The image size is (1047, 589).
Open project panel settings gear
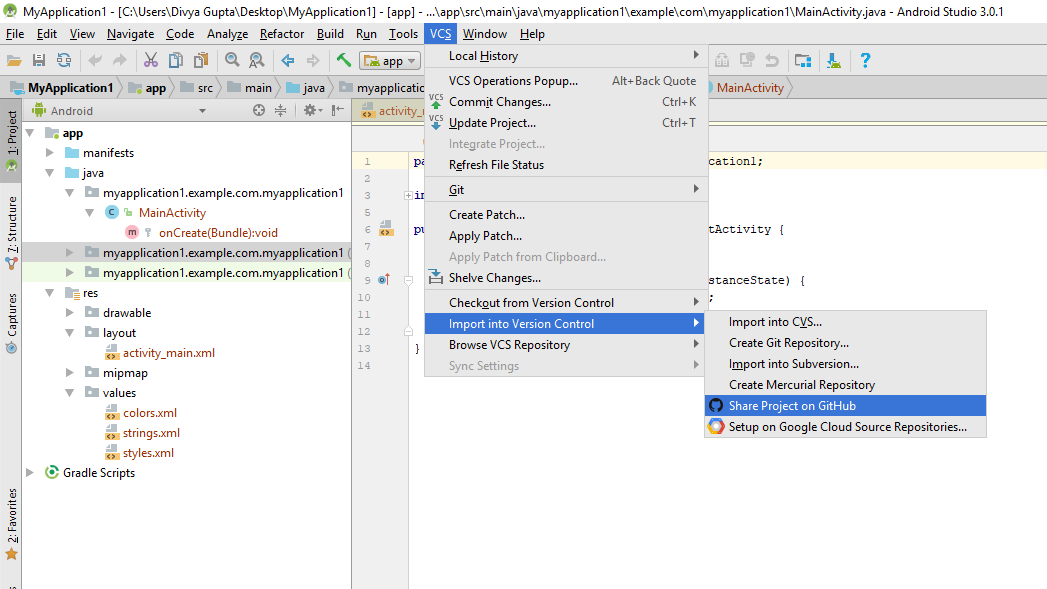312,110
